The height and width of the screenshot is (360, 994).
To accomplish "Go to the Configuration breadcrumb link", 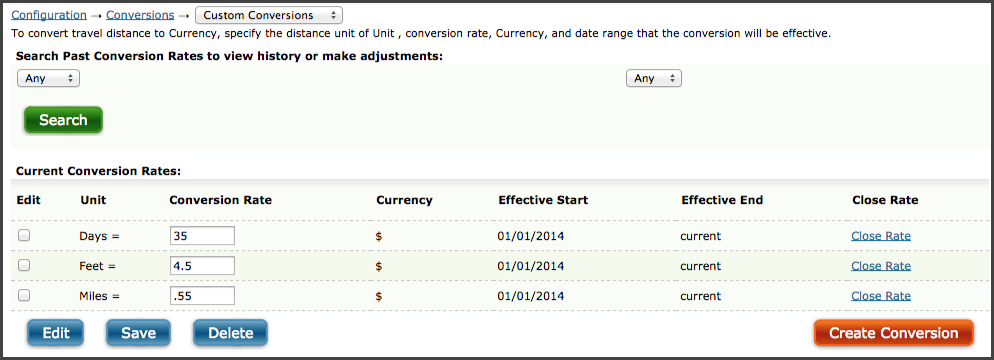I will pyautogui.click(x=49, y=15).
